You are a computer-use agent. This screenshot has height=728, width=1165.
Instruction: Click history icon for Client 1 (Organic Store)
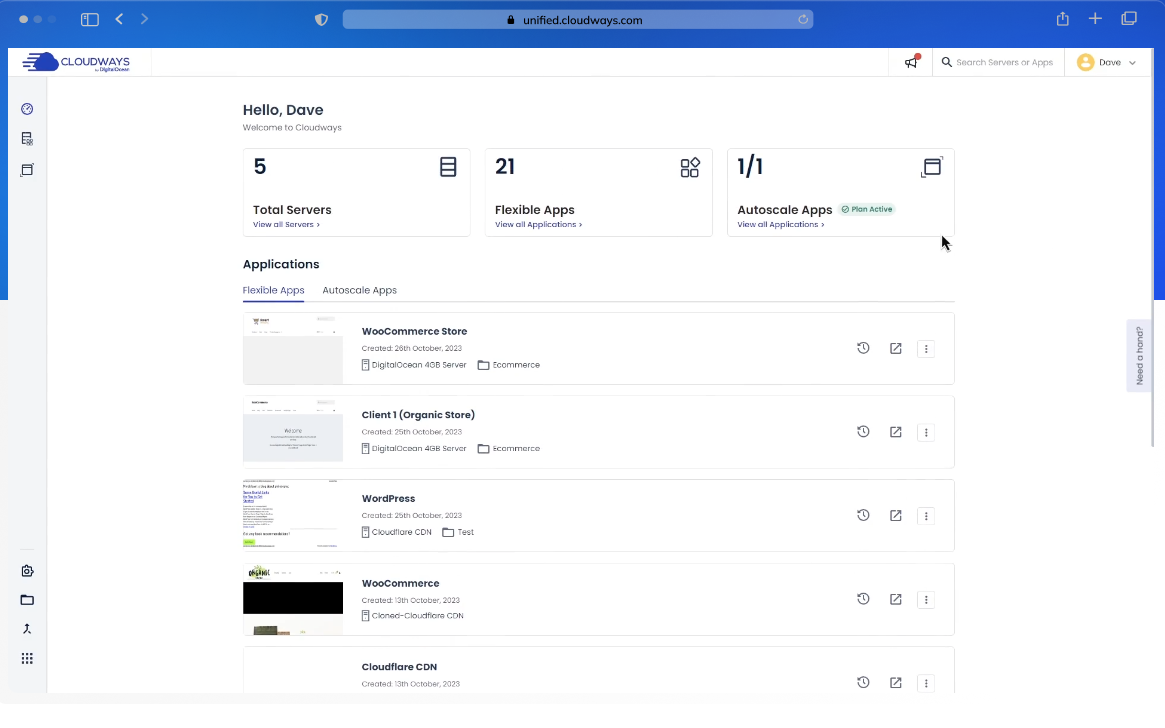[x=863, y=432]
